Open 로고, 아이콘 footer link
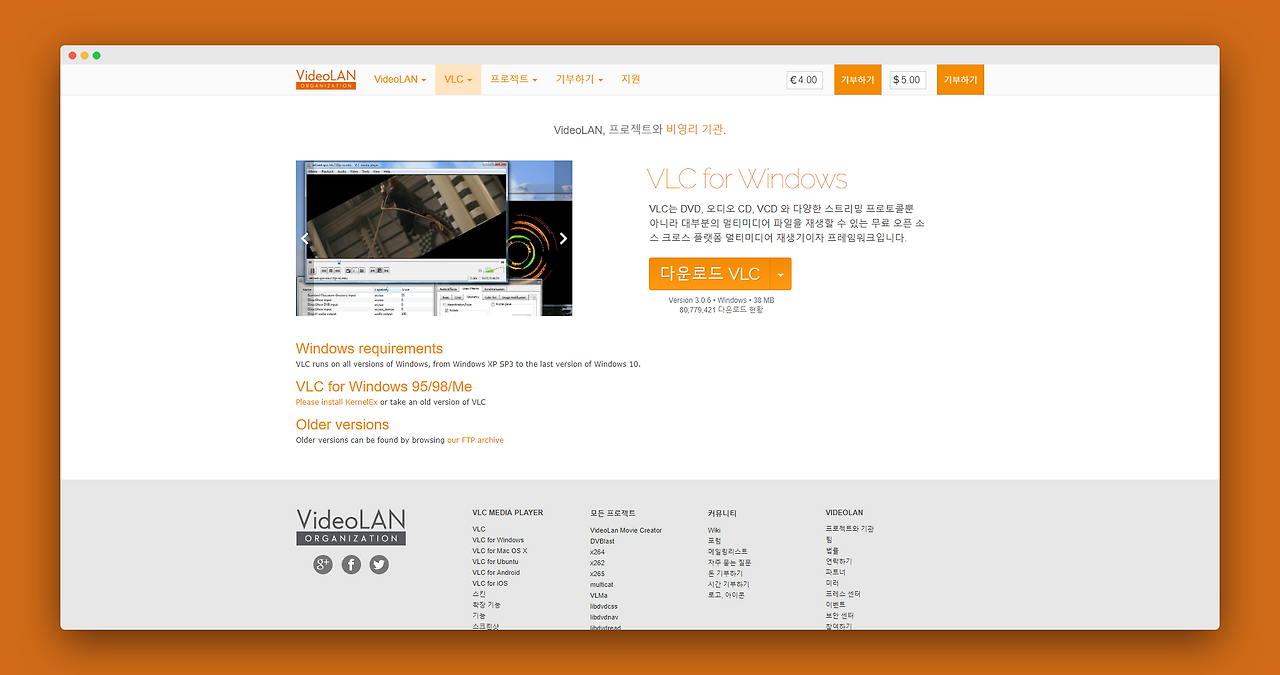 [726, 595]
